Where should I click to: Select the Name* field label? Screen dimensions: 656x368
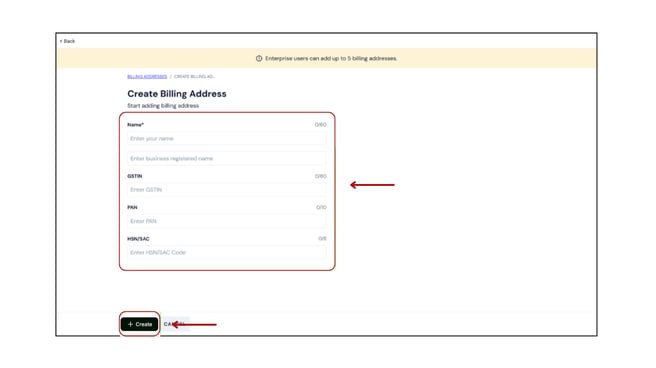pyautogui.click(x=136, y=125)
